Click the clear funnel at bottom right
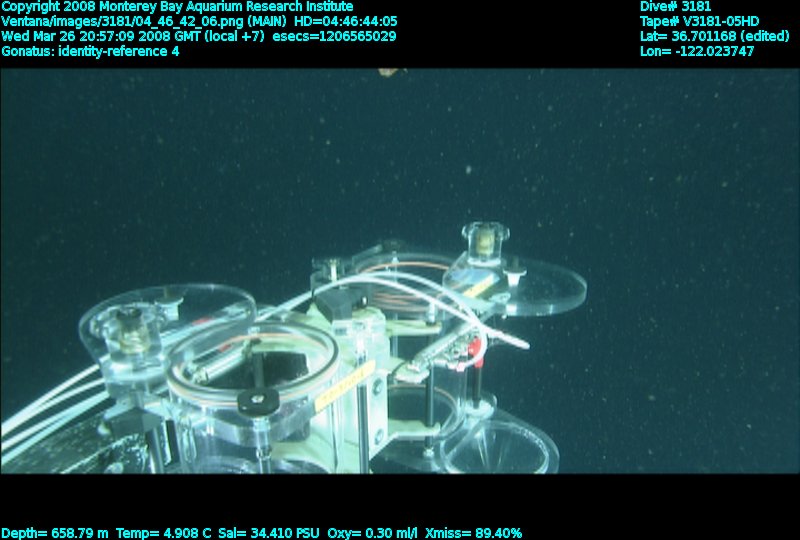 coord(500,448)
